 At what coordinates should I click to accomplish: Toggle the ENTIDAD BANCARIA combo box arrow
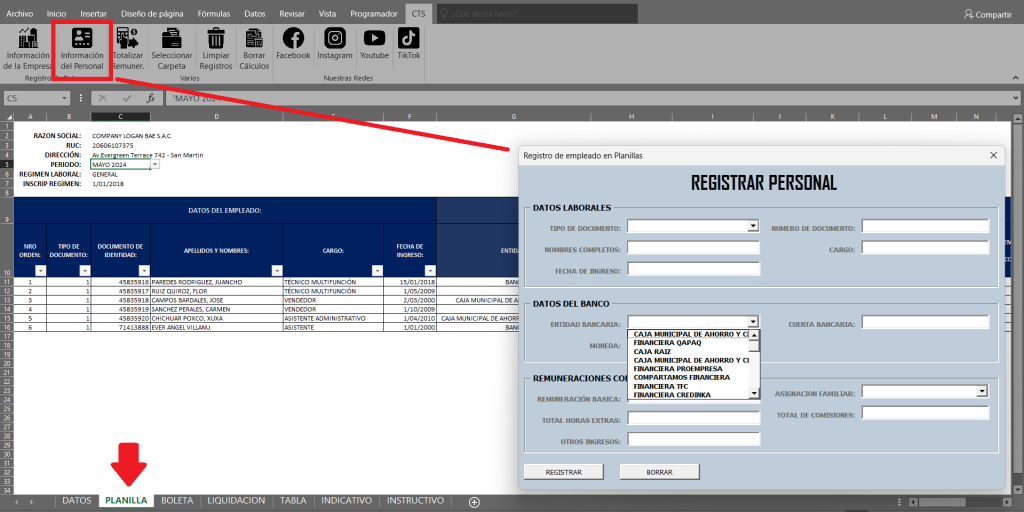(x=754, y=322)
